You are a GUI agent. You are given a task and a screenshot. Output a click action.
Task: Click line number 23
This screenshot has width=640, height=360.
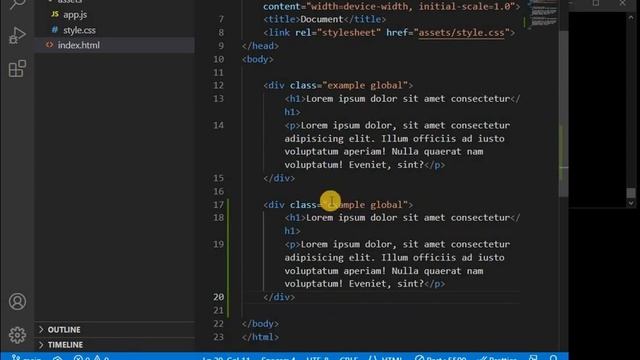pos(218,337)
